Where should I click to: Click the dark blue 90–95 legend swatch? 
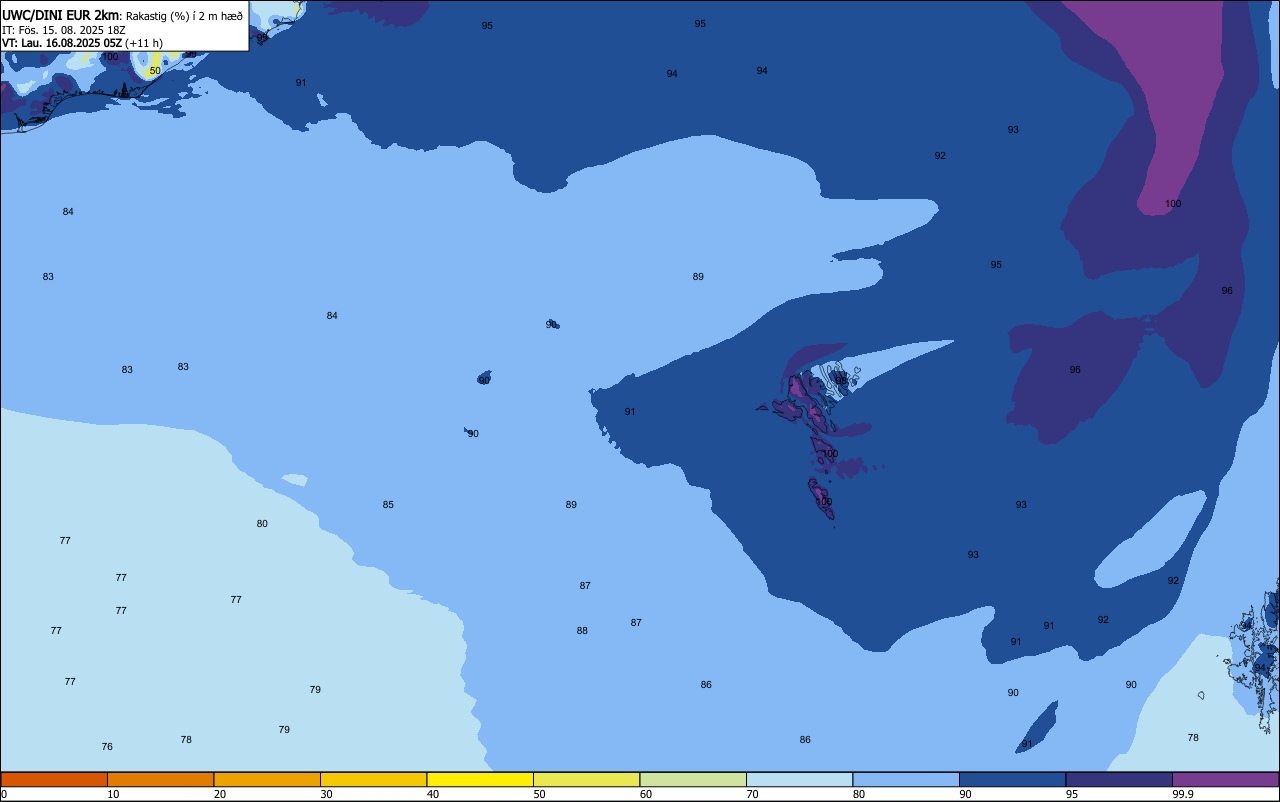1012,779
